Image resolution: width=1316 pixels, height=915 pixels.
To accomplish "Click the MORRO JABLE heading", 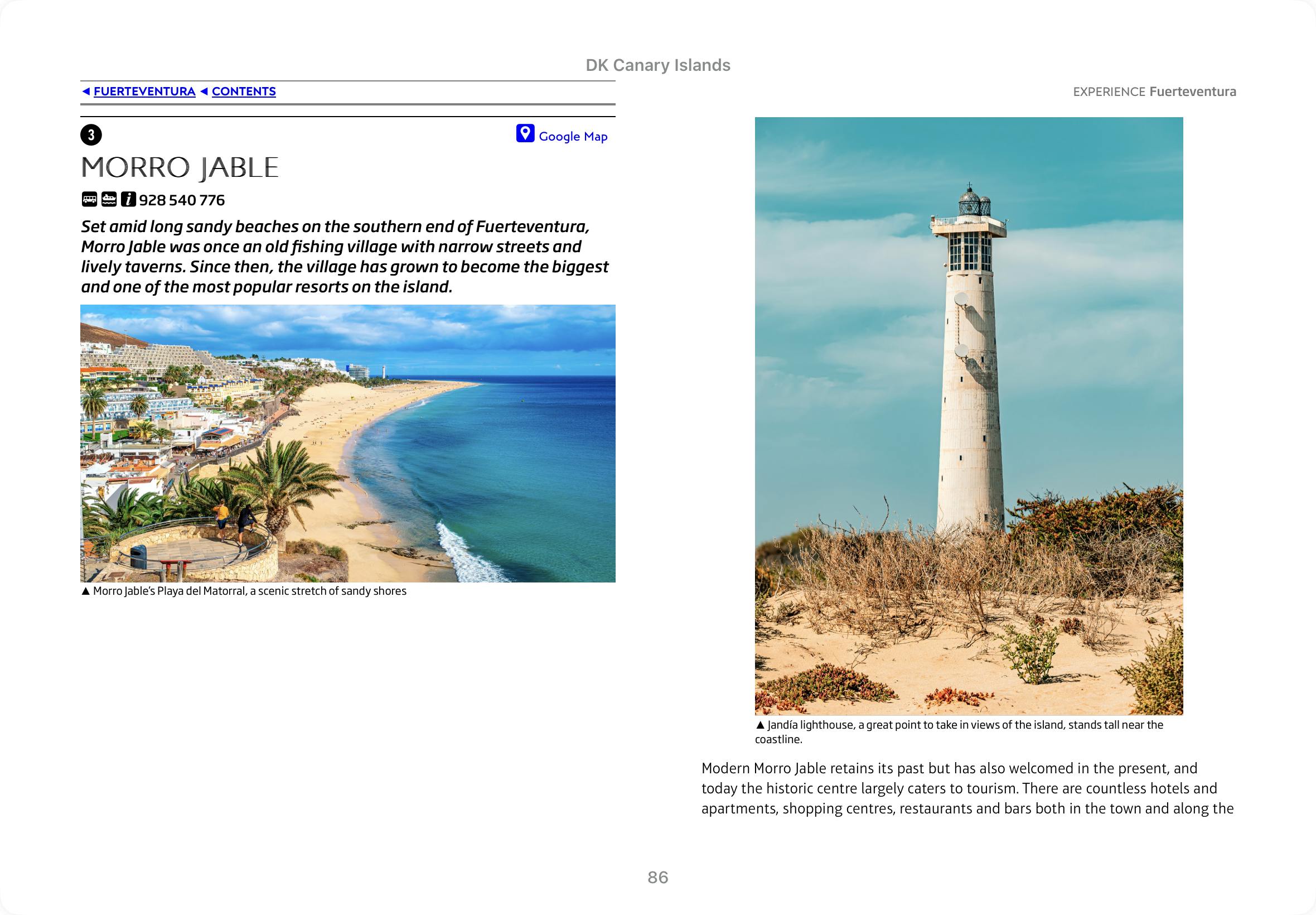I will (x=180, y=168).
